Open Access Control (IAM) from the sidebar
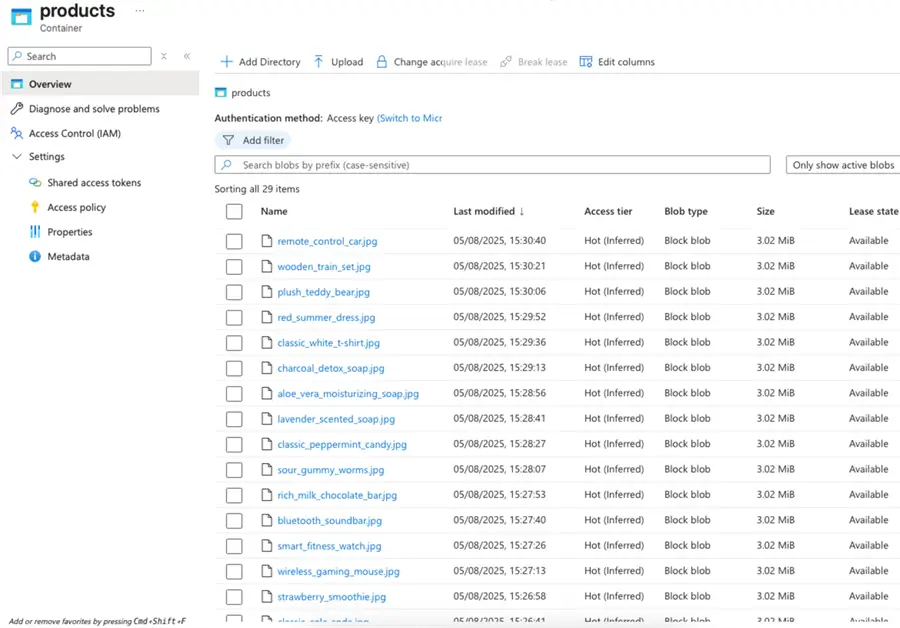This screenshot has width=900, height=628. (x=74, y=133)
